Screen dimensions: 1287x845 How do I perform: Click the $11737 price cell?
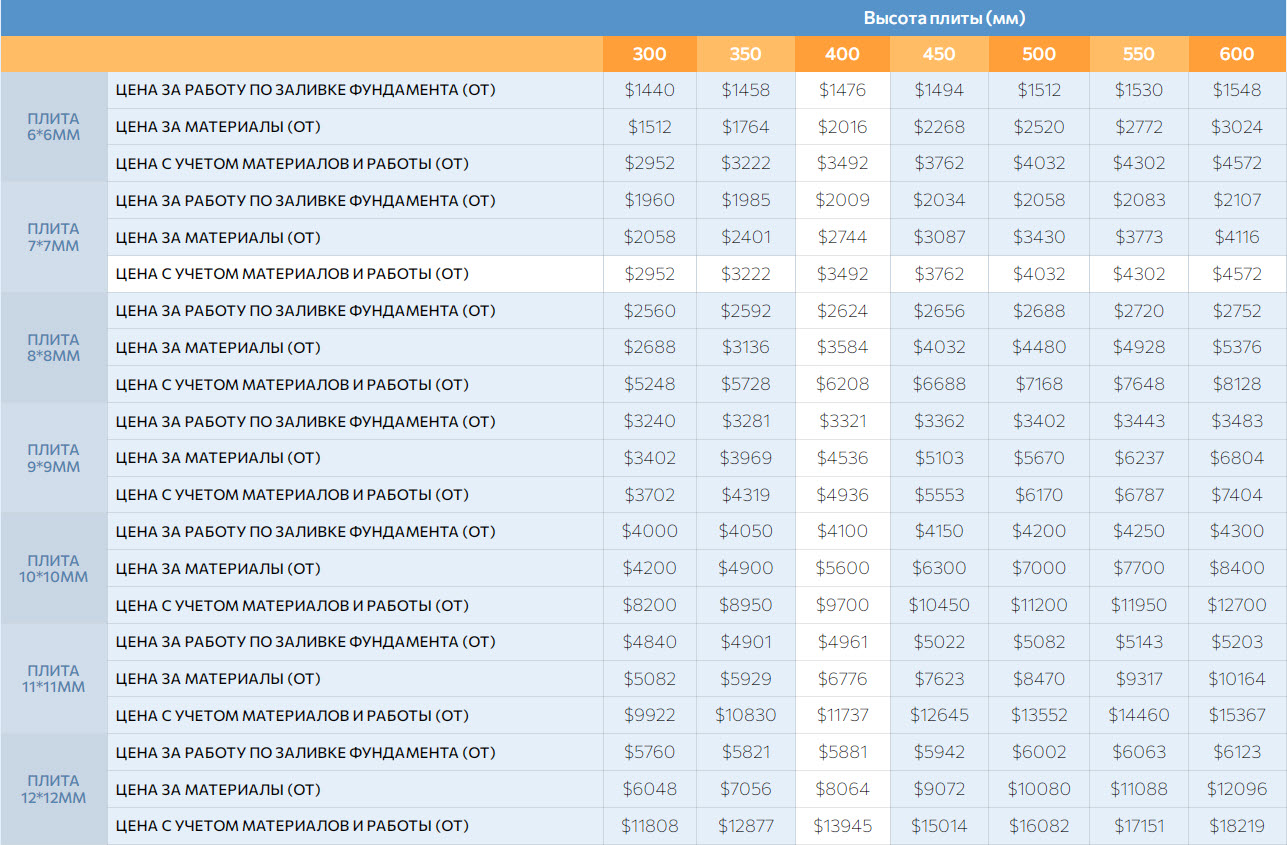tap(843, 716)
